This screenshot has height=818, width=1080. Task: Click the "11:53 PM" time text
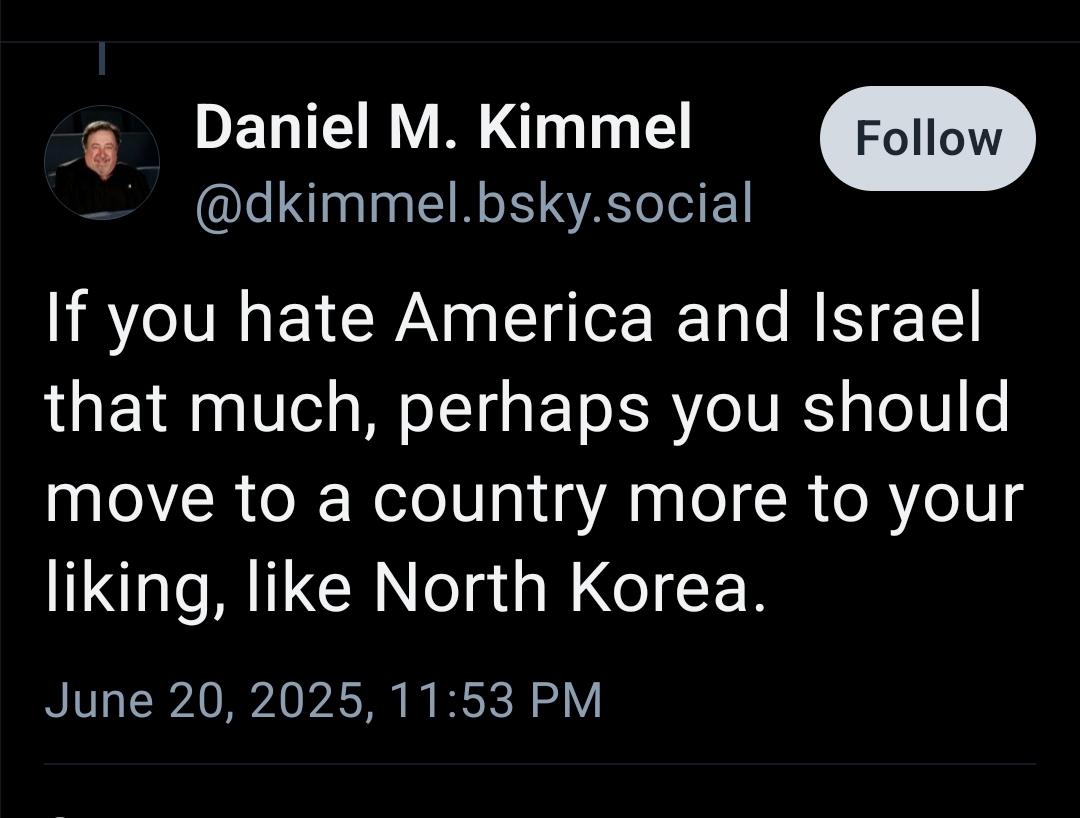pyautogui.click(x=495, y=699)
